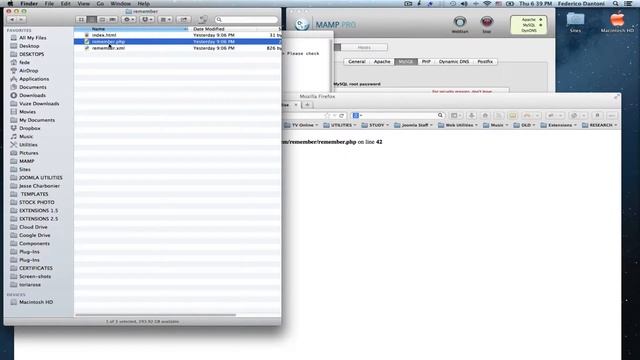The height and width of the screenshot is (360, 640).
Task: Click the Wi-Fi menu bar icon
Action: (x=487, y=4)
